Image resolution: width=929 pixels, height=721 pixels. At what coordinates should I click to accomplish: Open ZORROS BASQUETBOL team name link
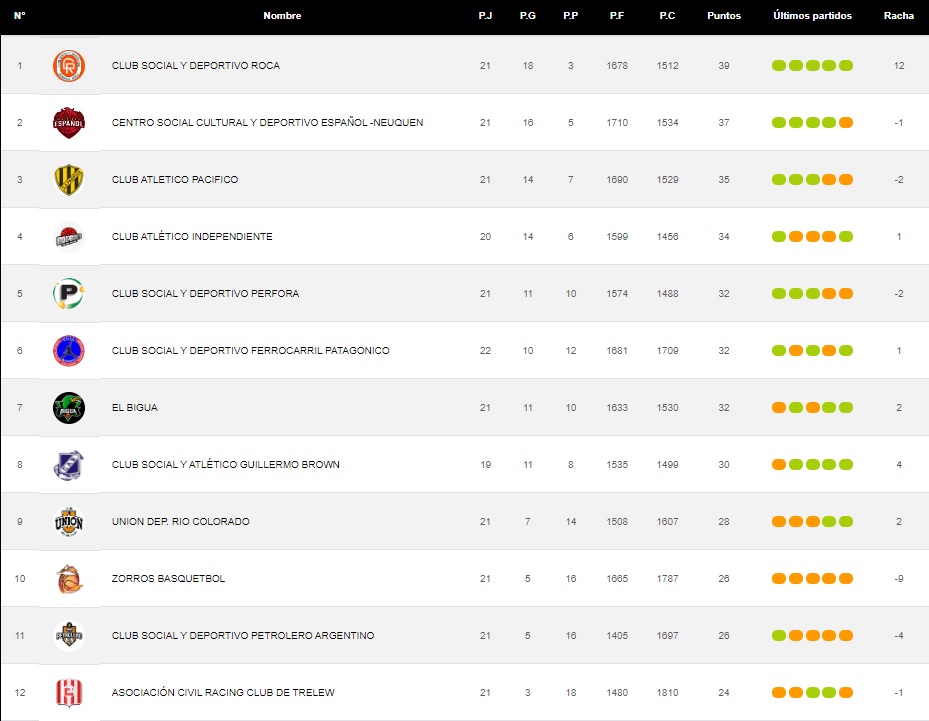pos(168,579)
